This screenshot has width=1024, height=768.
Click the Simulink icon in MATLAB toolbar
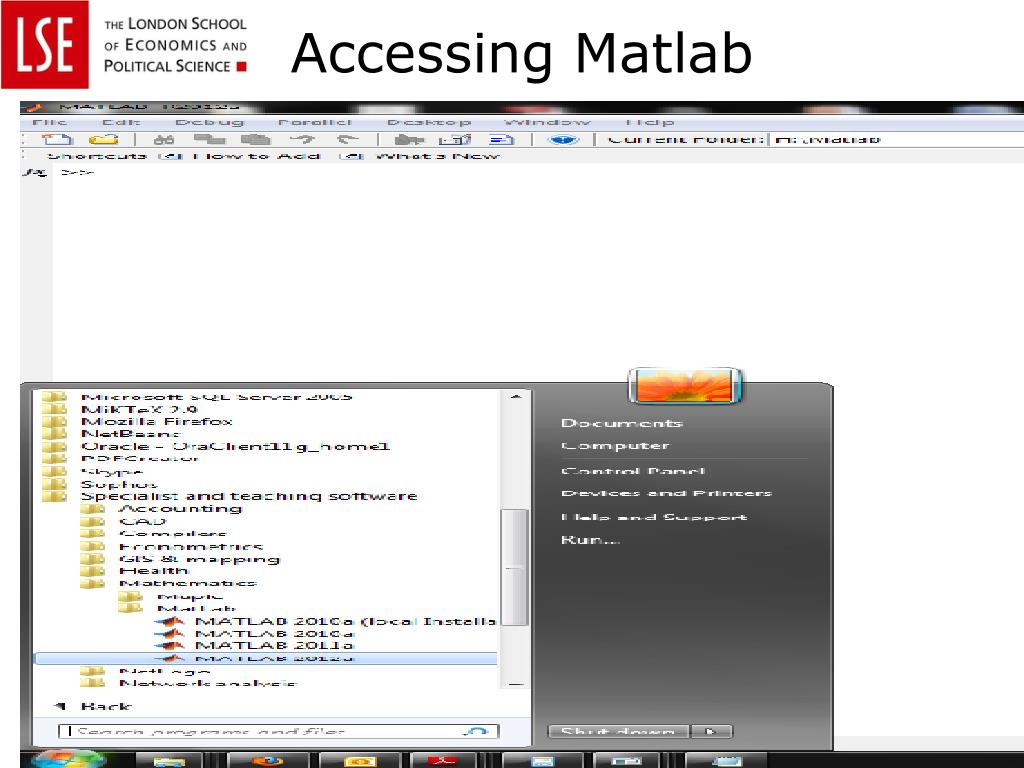point(409,139)
